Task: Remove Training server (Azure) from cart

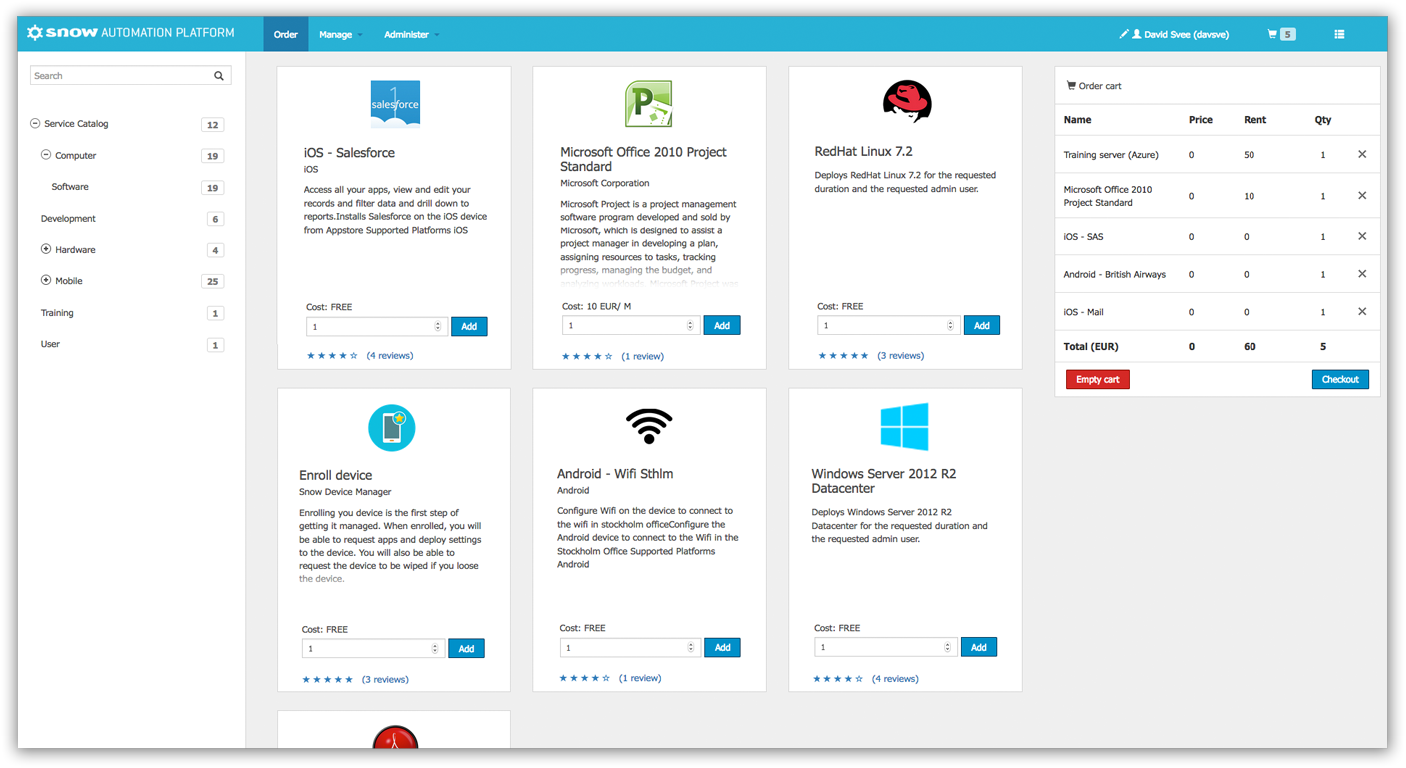Action: point(1362,155)
